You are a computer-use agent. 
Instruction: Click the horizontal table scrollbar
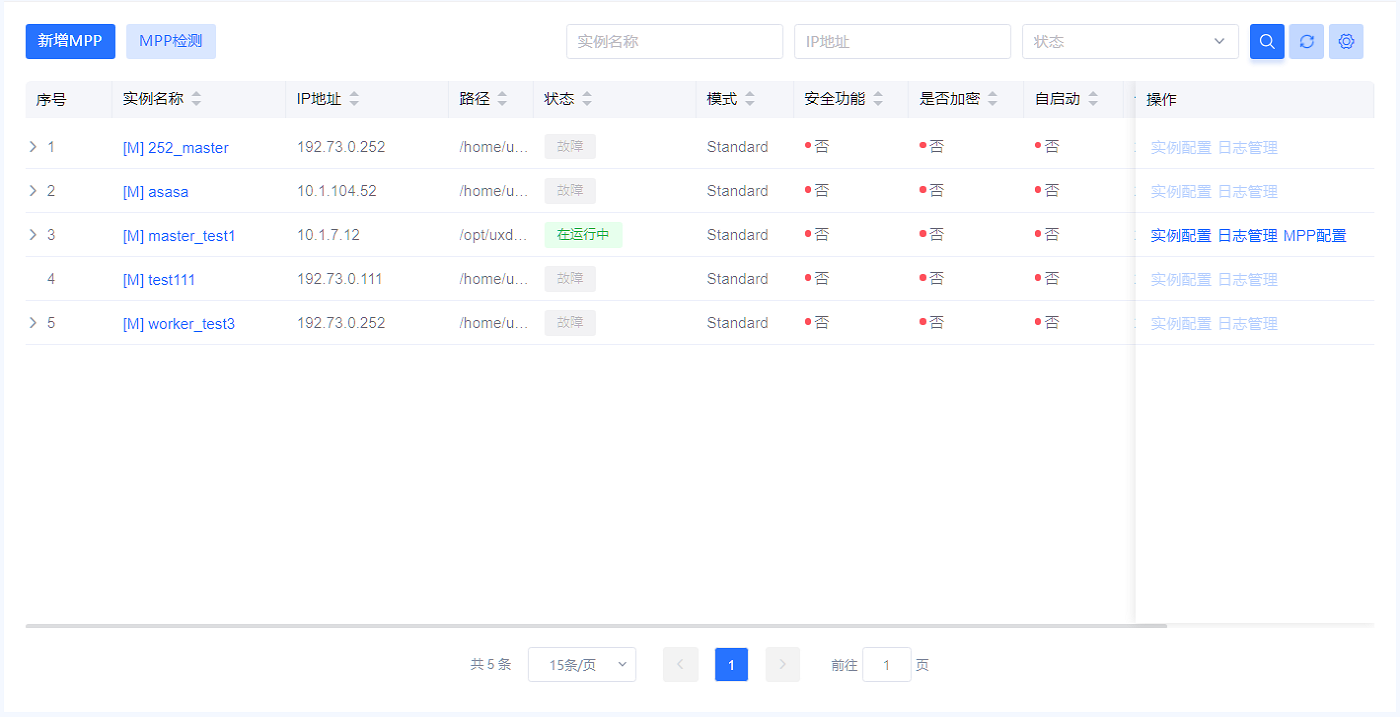click(x=596, y=626)
